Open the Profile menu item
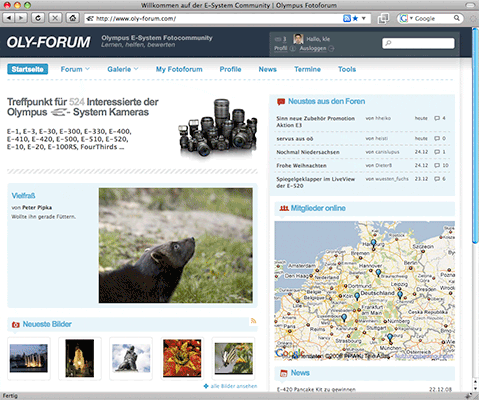Screen dimensions: 479x400 coord(230,69)
